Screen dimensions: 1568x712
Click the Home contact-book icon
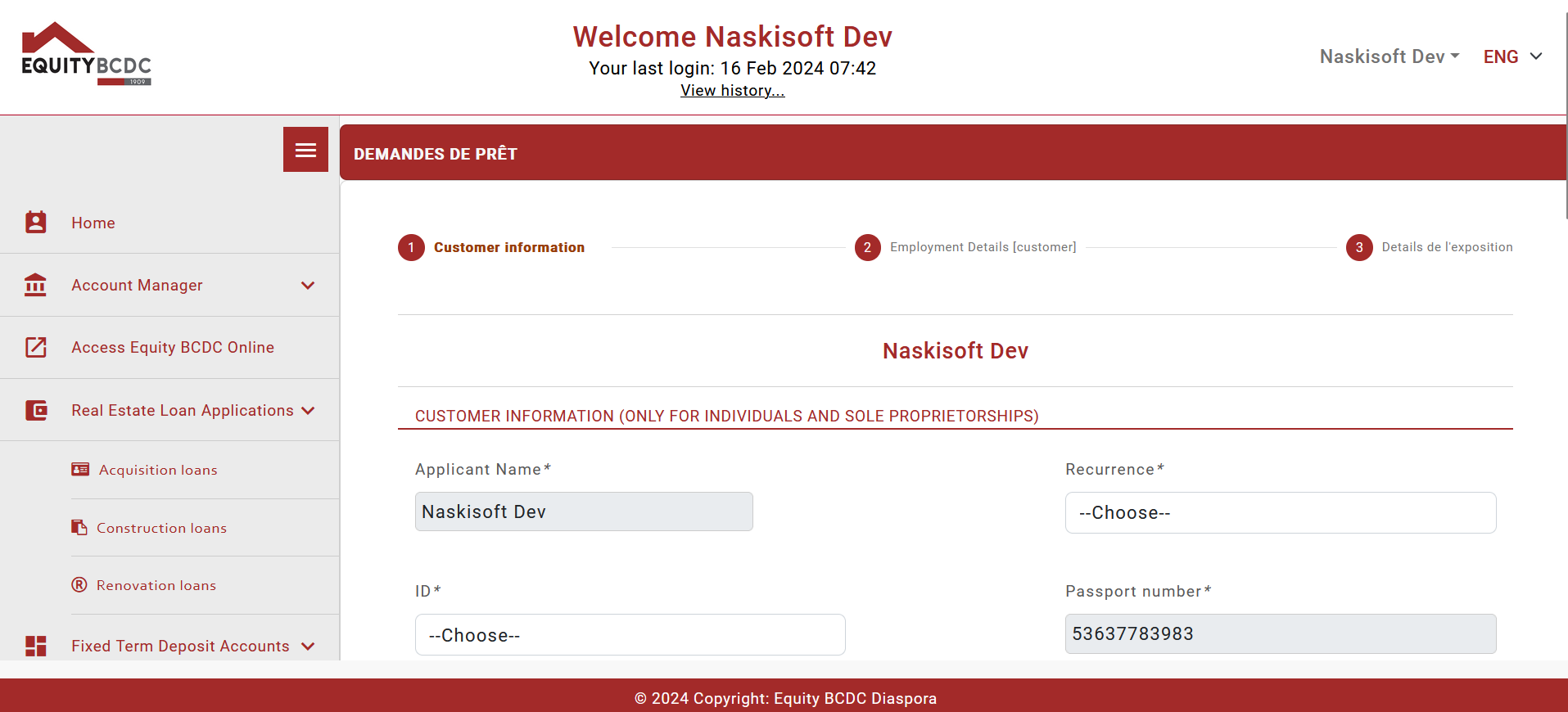click(36, 223)
